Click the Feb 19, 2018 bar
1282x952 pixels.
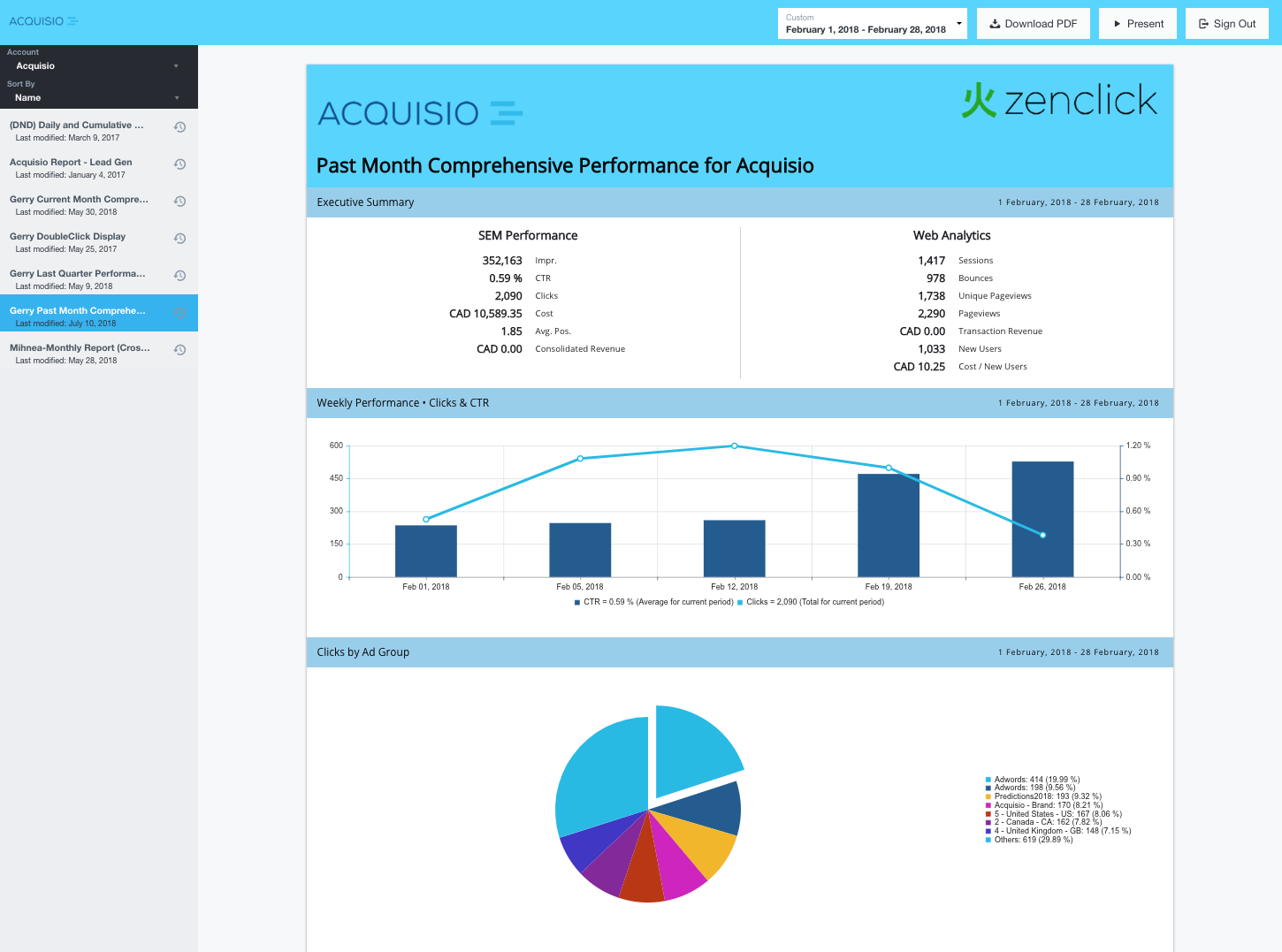[889, 525]
